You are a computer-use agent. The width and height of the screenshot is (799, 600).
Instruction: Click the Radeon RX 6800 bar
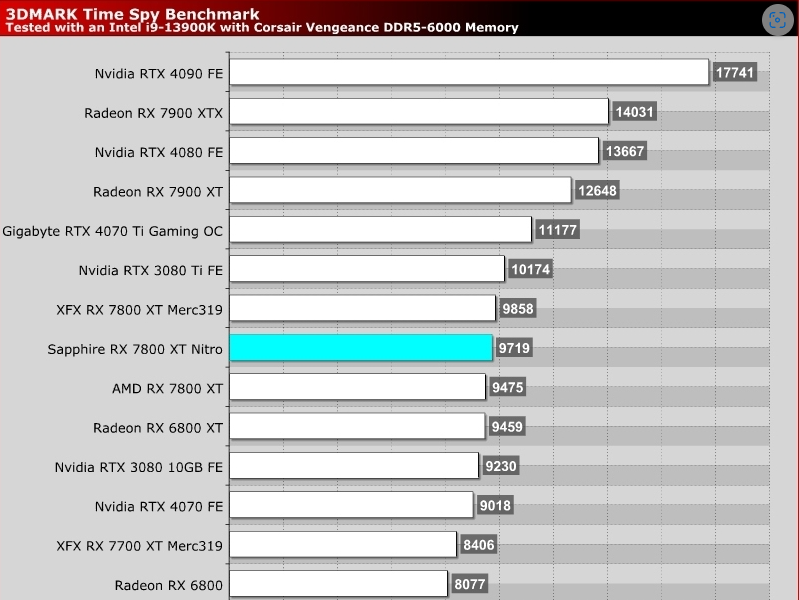(338, 584)
